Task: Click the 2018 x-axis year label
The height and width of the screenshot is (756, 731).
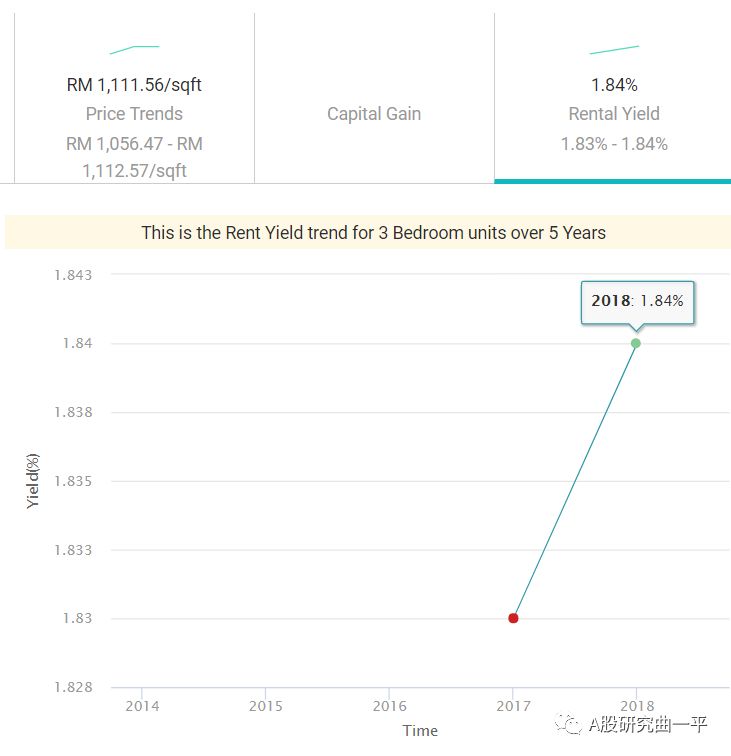Action: point(636,705)
